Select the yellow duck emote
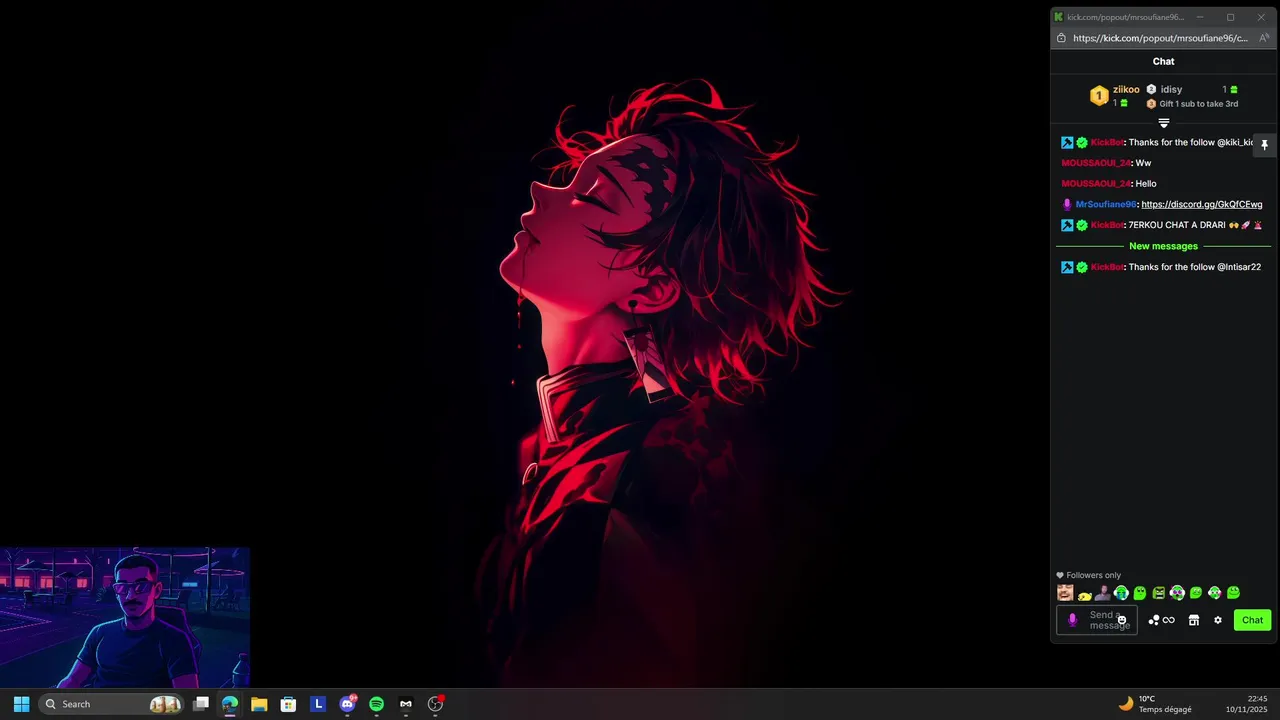 pos(1084,594)
